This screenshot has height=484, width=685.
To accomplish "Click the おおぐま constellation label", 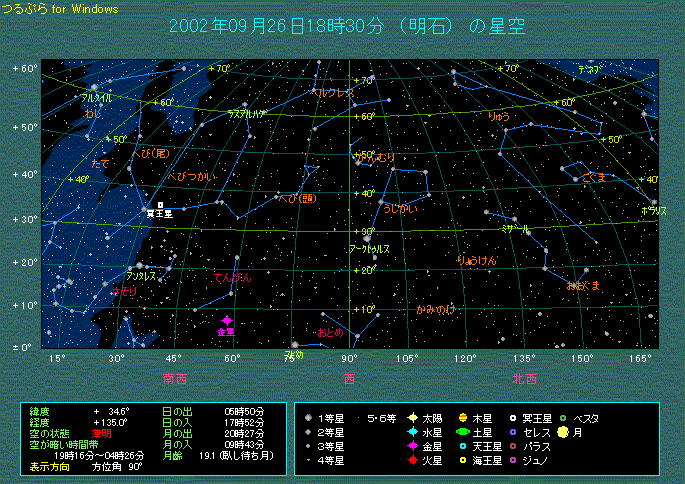I will click(x=582, y=286).
